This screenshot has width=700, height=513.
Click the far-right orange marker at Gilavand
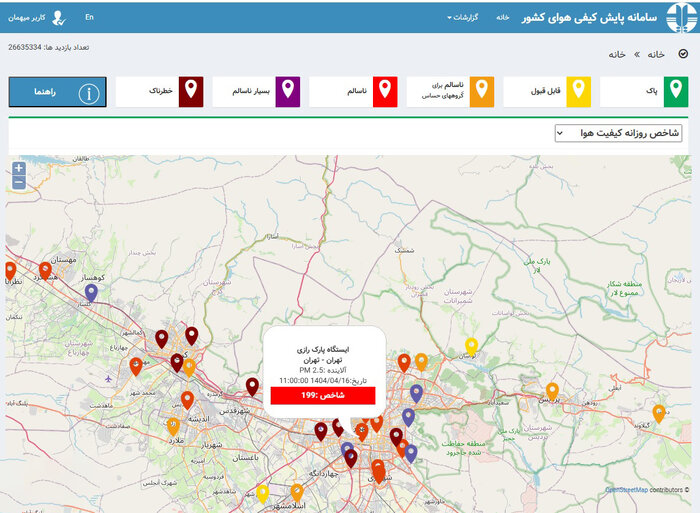pos(658,412)
